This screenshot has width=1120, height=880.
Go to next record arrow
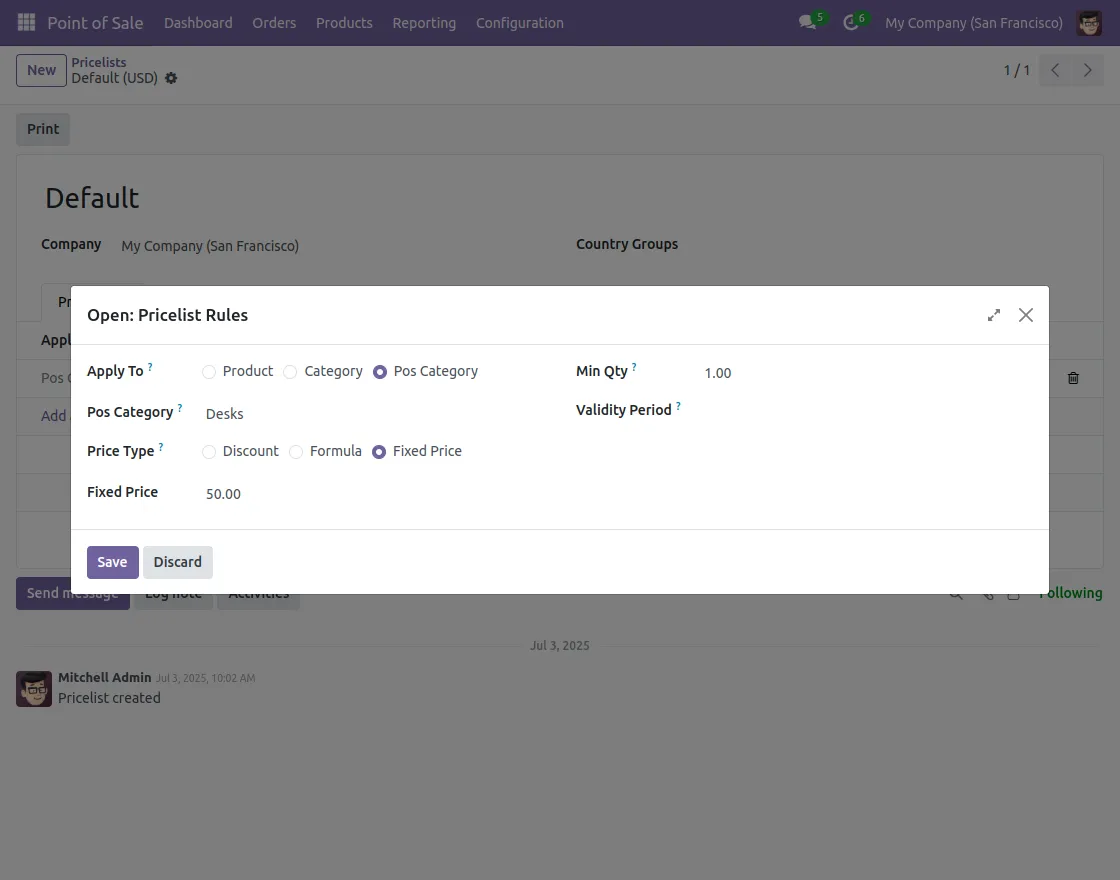1087,70
